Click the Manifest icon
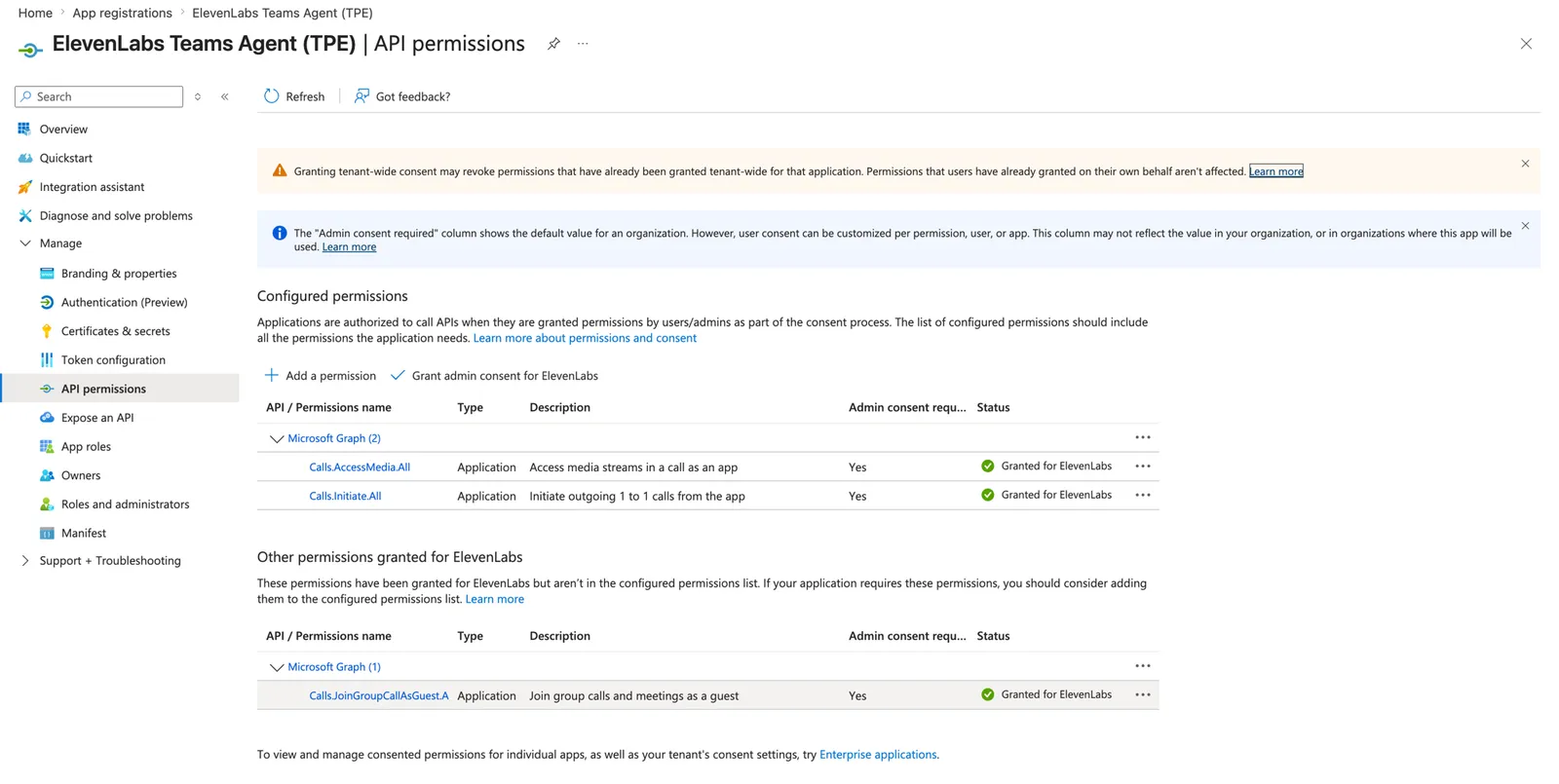The image size is (1559, 784). click(x=47, y=533)
